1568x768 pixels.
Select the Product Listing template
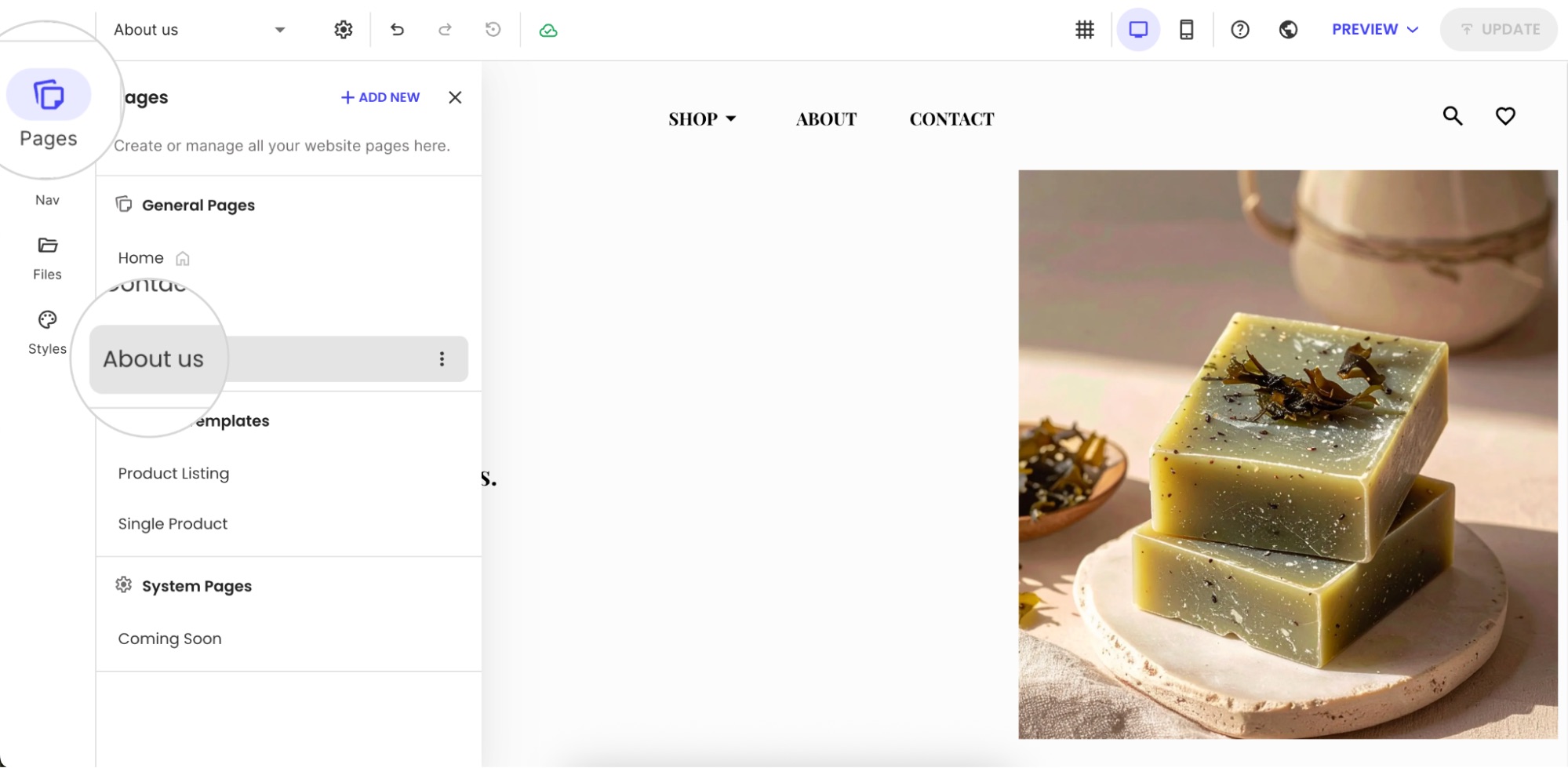pos(173,473)
